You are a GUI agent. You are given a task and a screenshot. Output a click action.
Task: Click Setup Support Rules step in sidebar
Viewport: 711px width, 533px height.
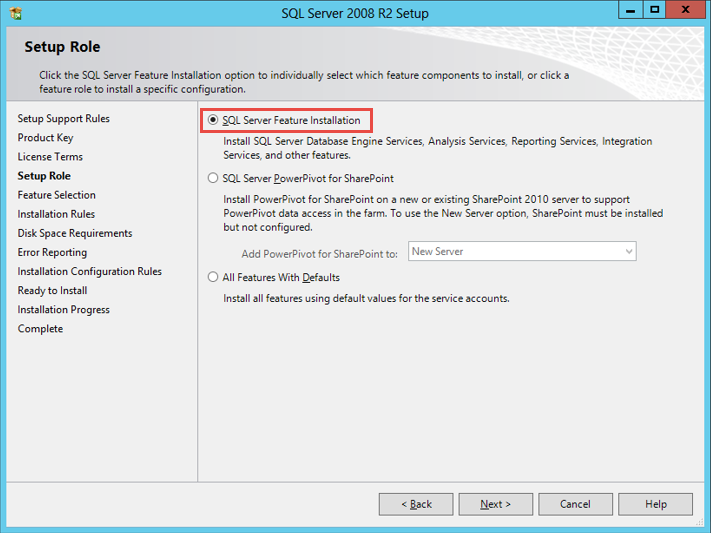[64, 119]
